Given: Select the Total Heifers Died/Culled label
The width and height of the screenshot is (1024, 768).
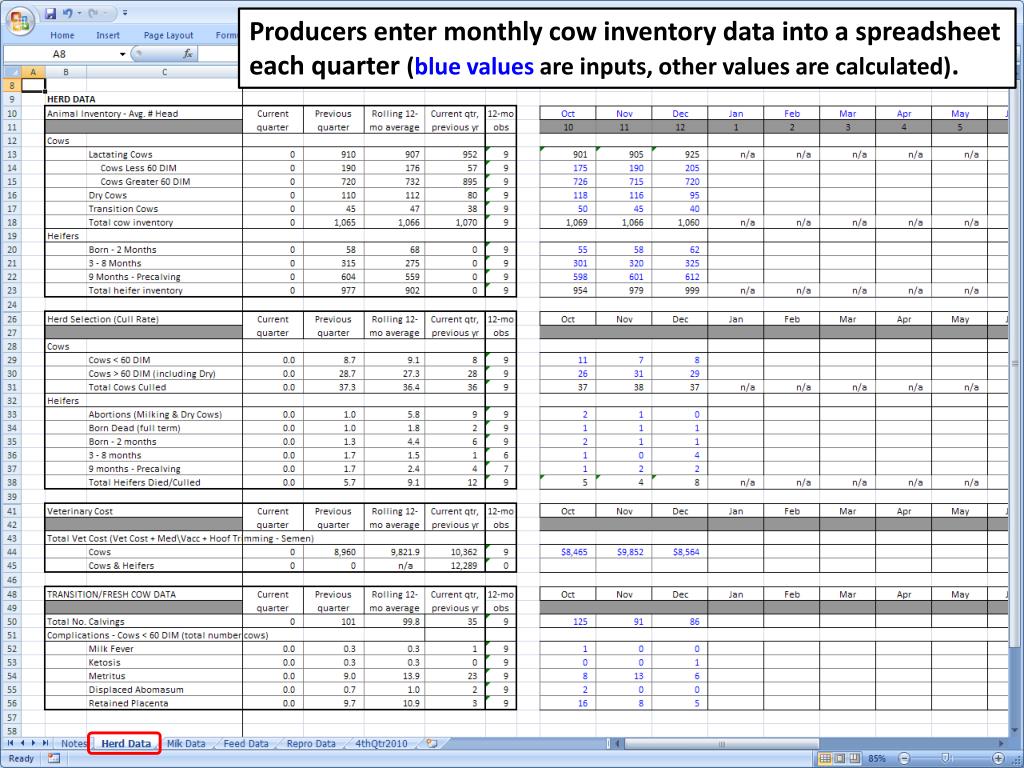Looking at the screenshot, I should (144, 483).
